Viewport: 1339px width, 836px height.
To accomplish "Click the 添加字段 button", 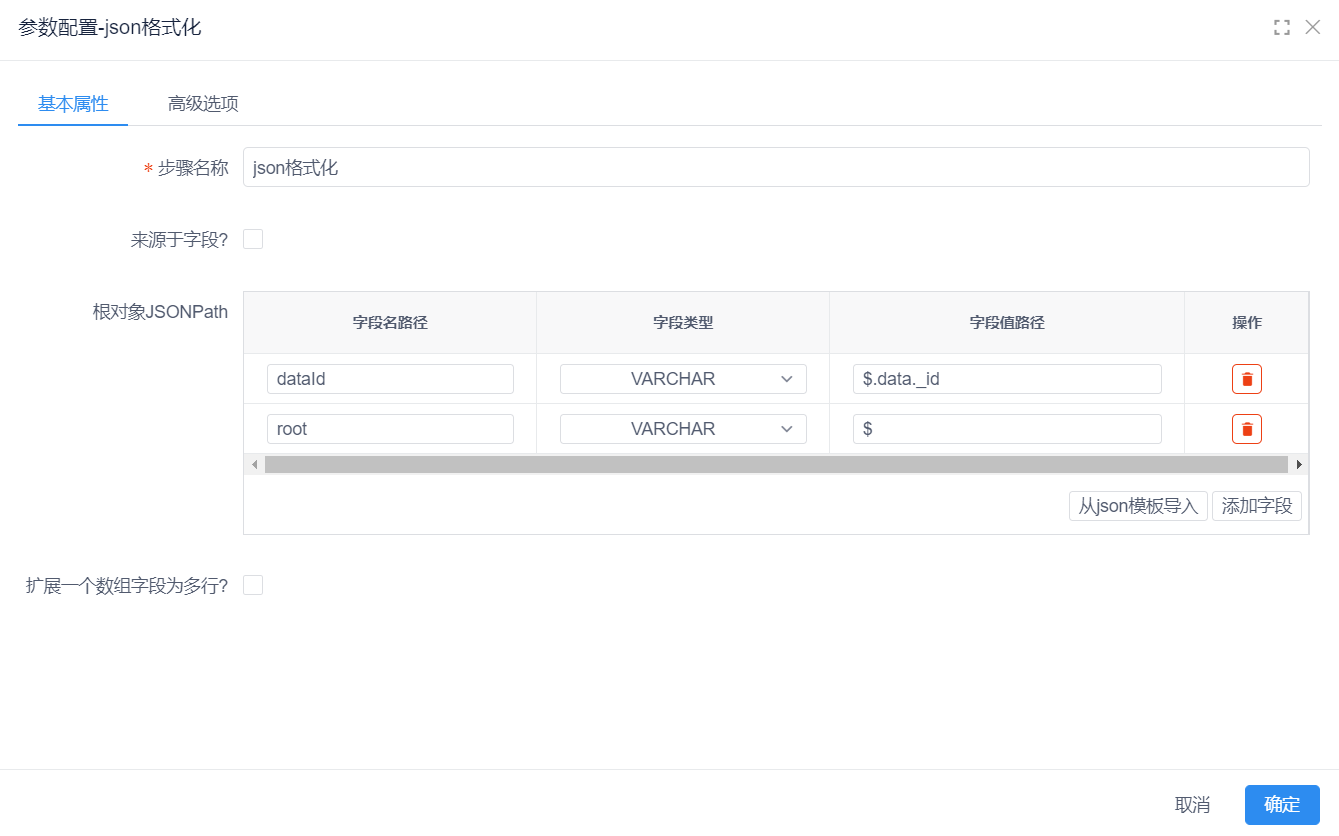I will (1257, 506).
